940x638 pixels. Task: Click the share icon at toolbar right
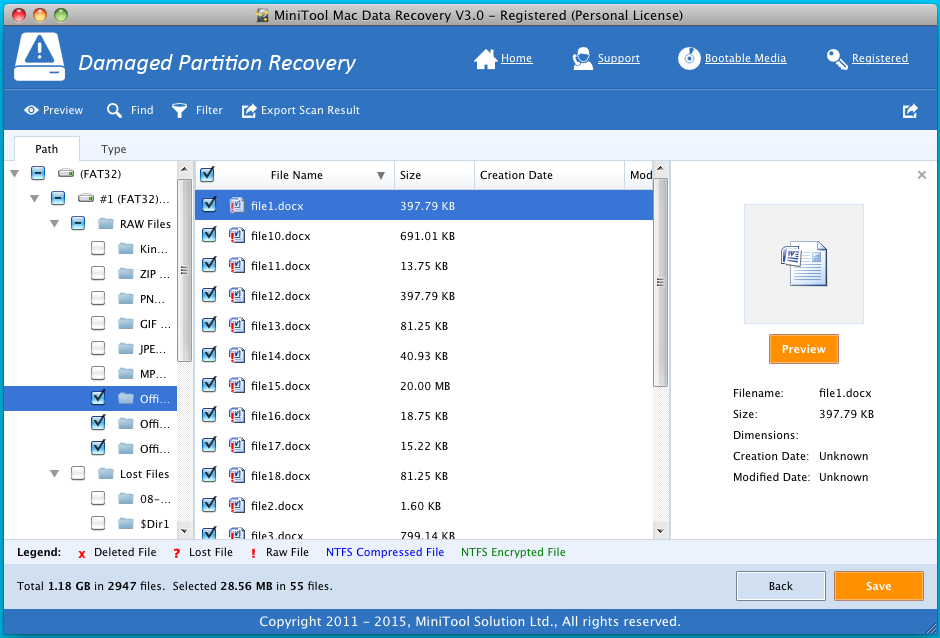910,111
